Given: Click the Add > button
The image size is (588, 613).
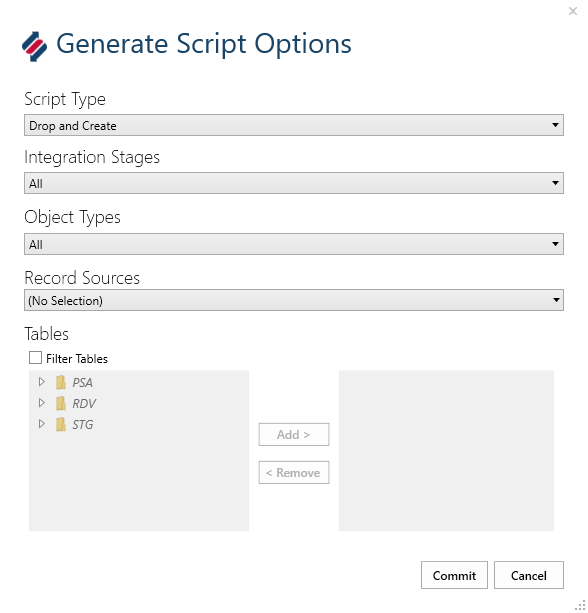Looking at the screenshot, I should [294, 434].
